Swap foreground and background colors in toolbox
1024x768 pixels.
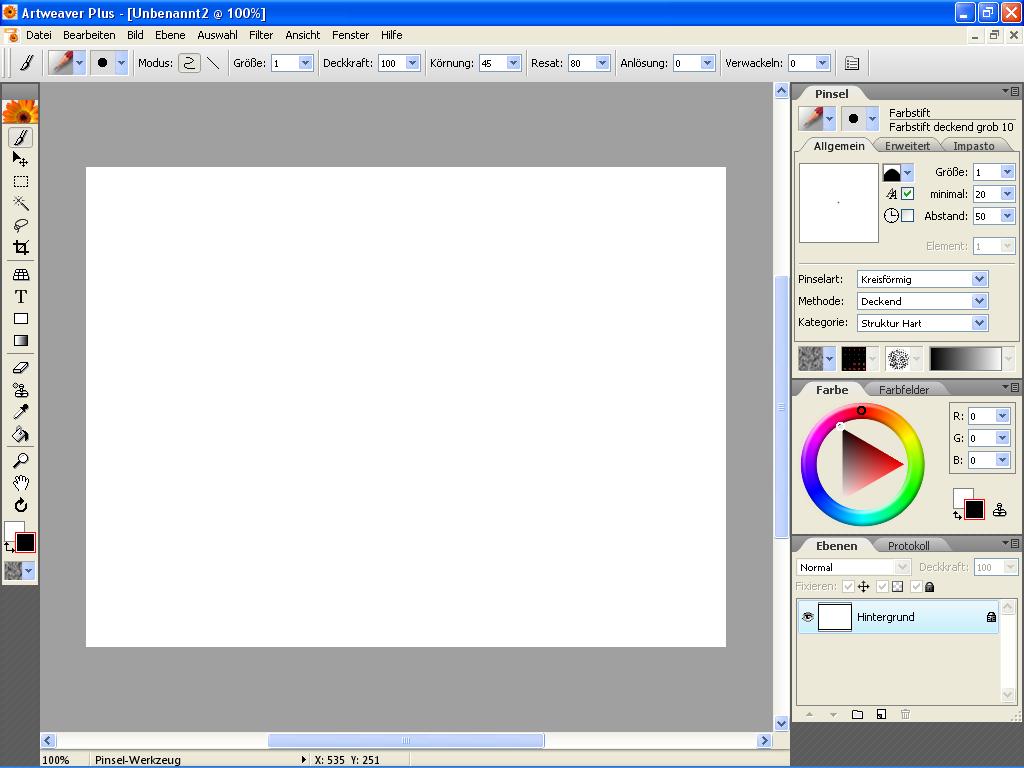pyautogui.click(x=8, y=547)
